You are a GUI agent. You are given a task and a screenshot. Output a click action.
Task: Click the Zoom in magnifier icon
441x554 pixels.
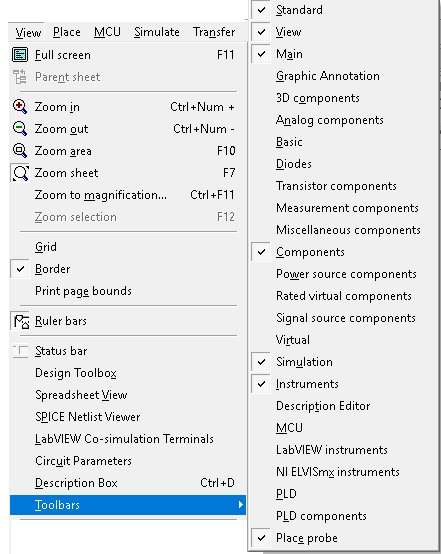pyautogui.click(x=20, y=107)
